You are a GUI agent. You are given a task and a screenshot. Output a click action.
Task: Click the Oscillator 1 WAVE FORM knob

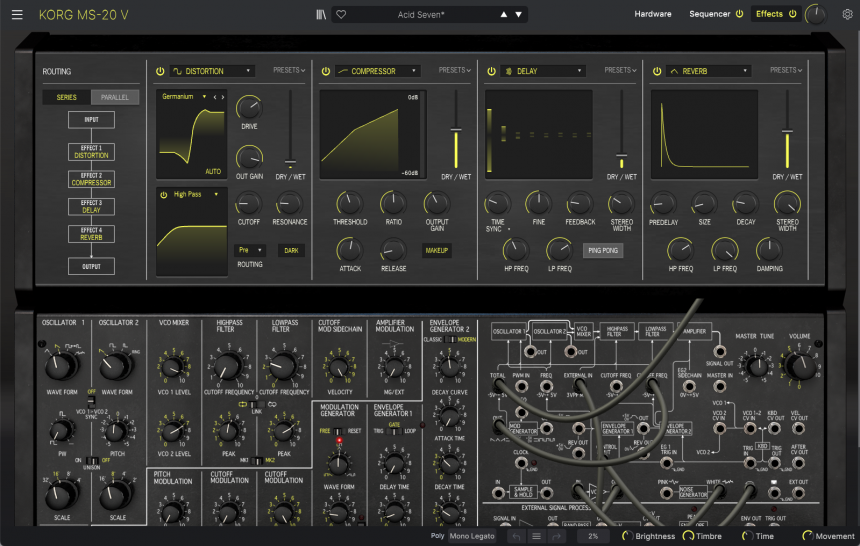(x=59, y=366)
